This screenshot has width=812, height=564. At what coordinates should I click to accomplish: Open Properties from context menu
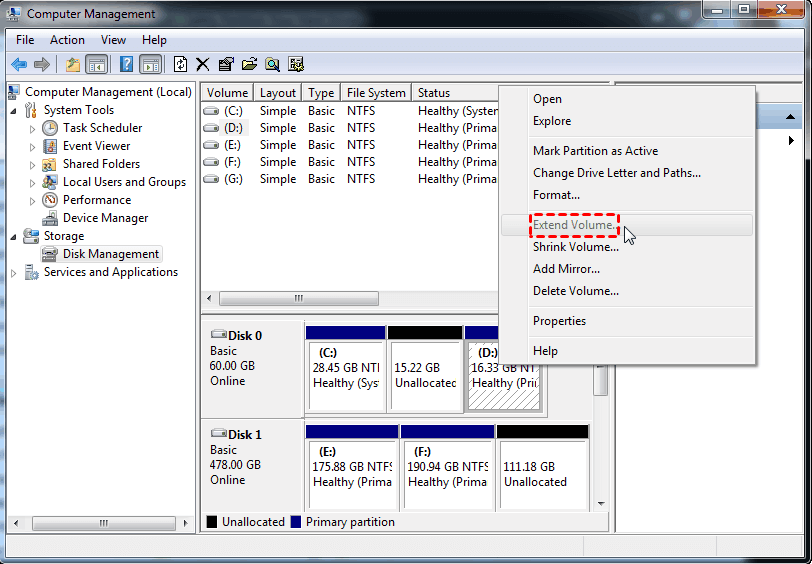coord(627,321)
